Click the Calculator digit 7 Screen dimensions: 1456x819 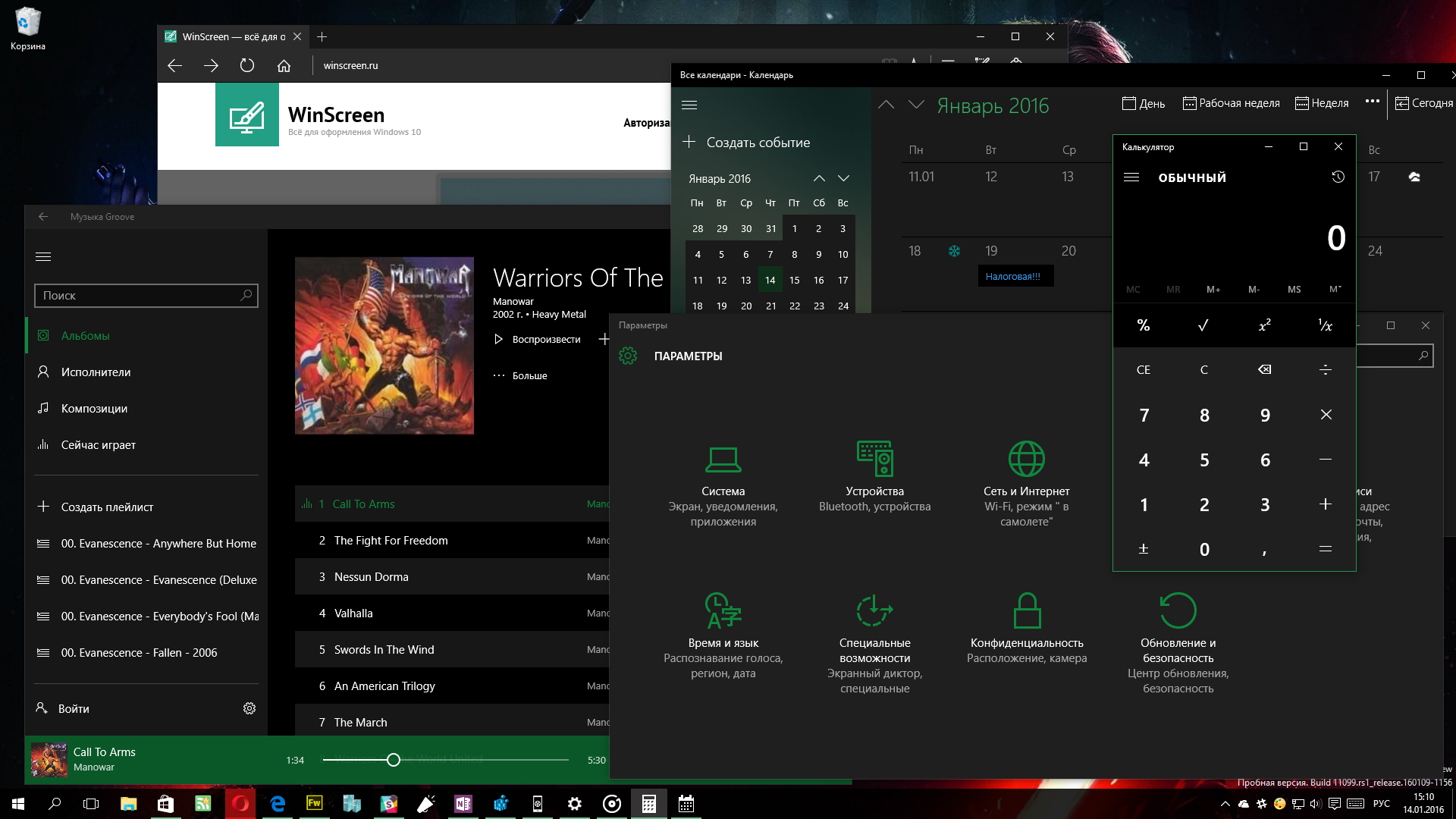(x=1144, y=415)
